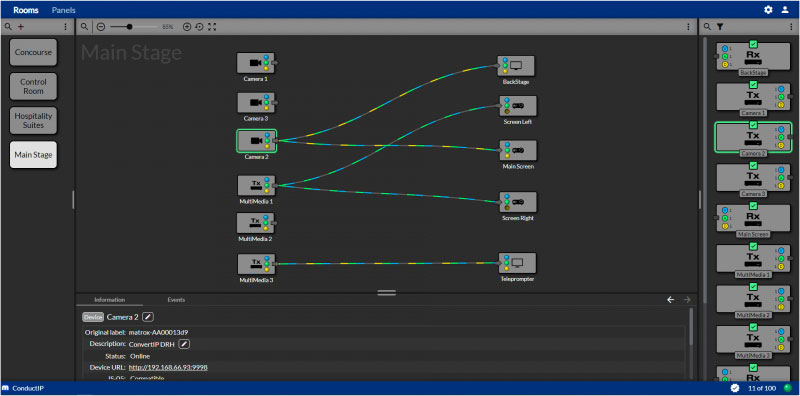This screenshot has height=396, width=800.
Task: Switch to the Events tab
Action: [x=176, y=300]
